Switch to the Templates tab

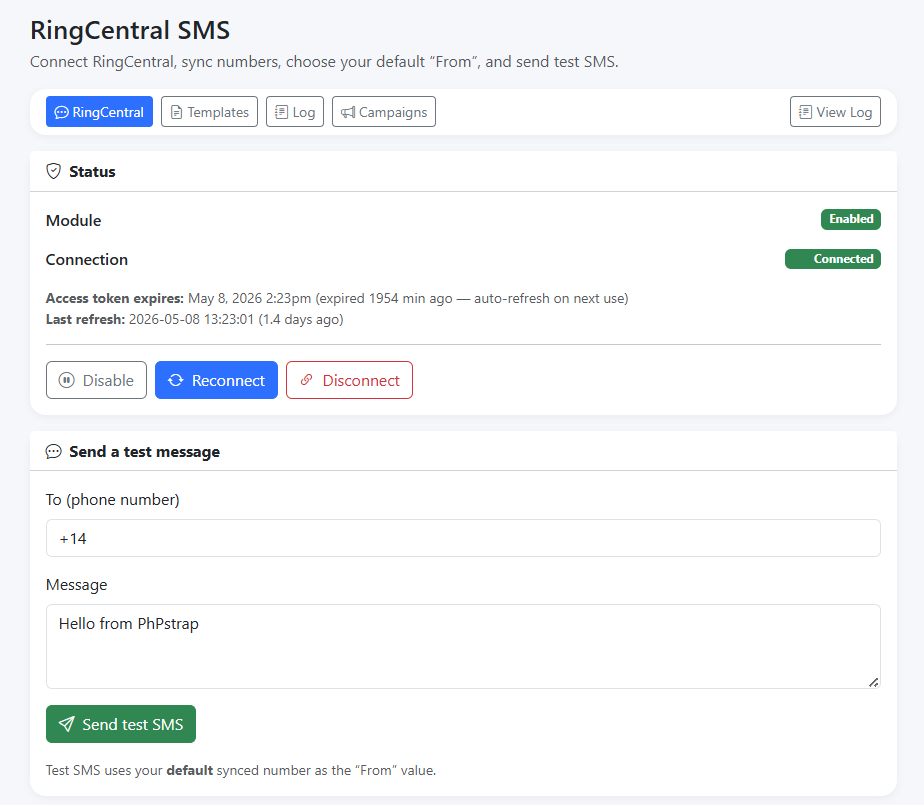pyautogui.click(x=209, y=111)
